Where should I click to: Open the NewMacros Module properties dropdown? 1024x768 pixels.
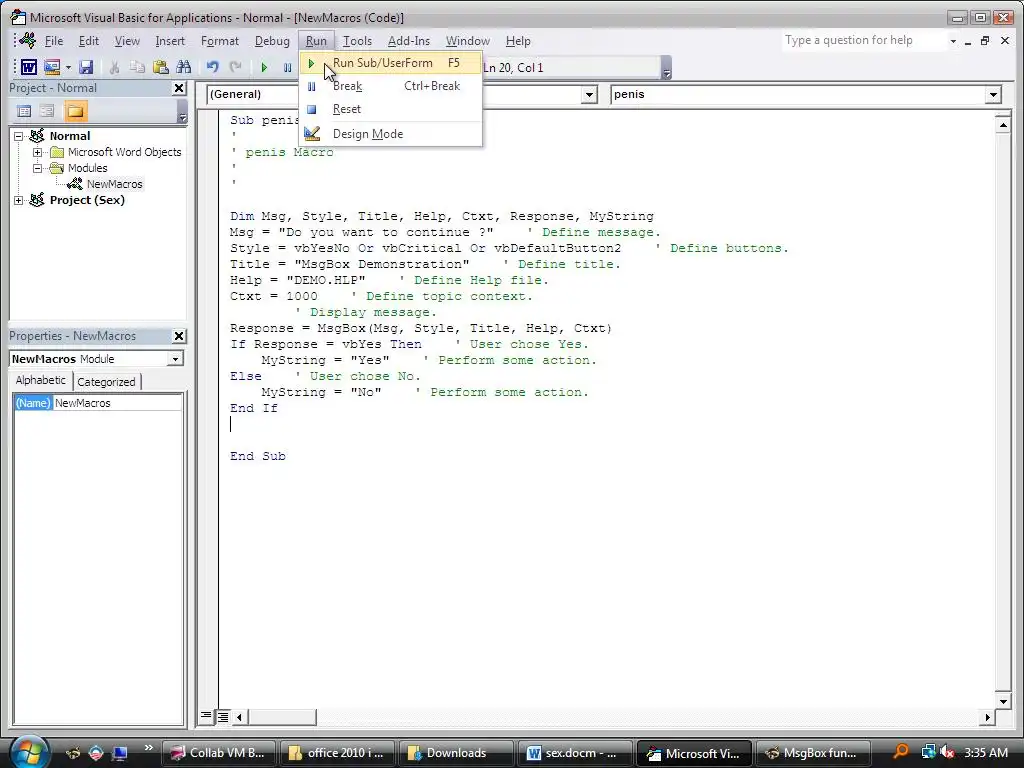pyautogui.click(x=175, y=359)
